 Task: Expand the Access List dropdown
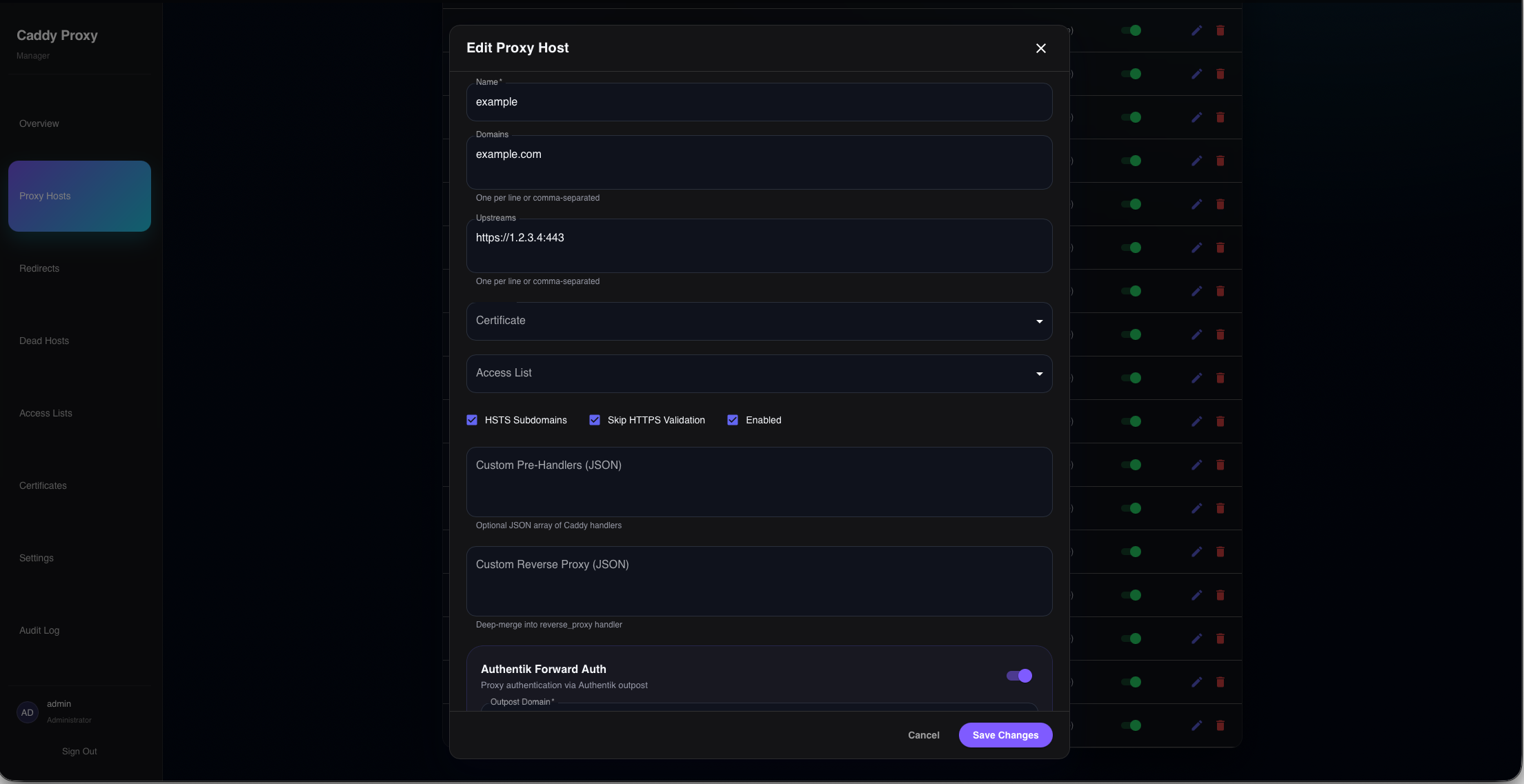[759, 373]
